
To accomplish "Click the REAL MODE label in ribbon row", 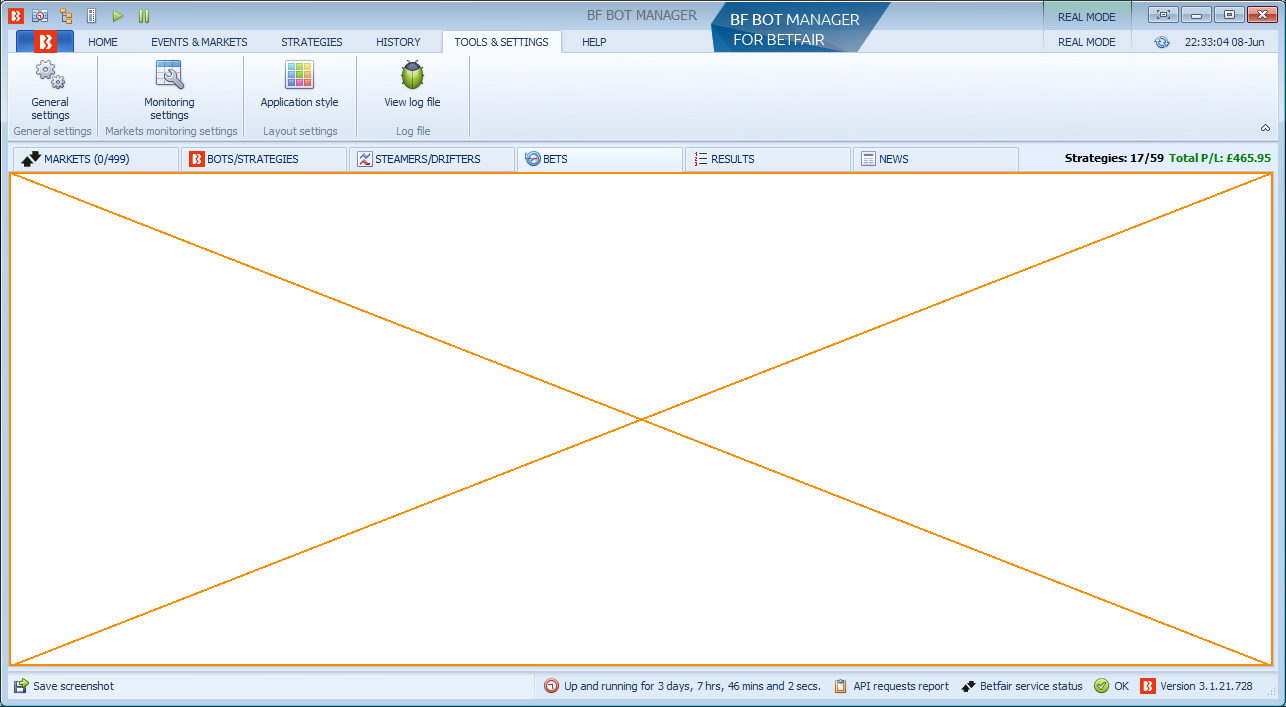I will click(x=1087, y=42).
